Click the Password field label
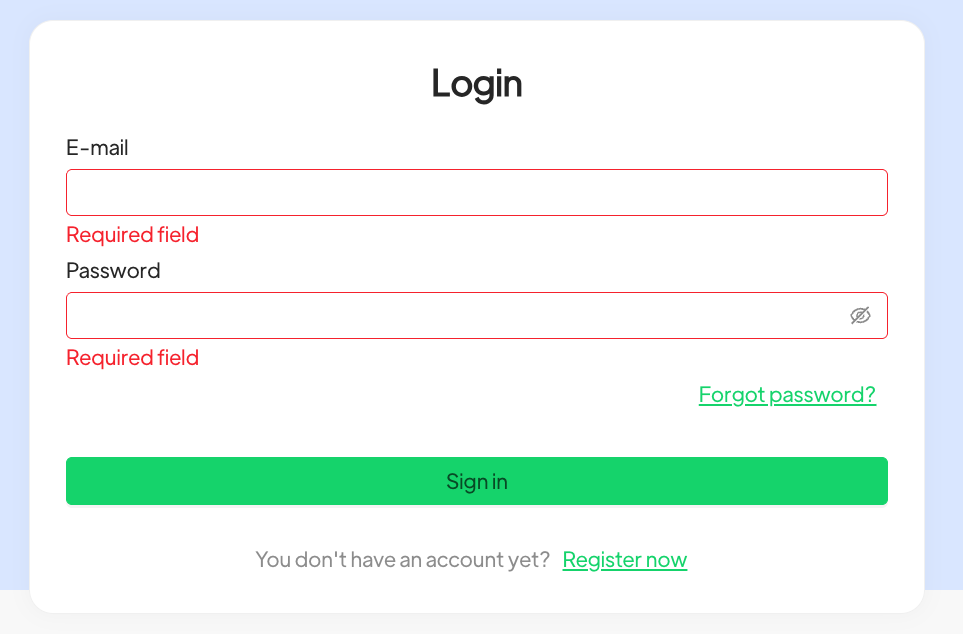 pos(113,271)
